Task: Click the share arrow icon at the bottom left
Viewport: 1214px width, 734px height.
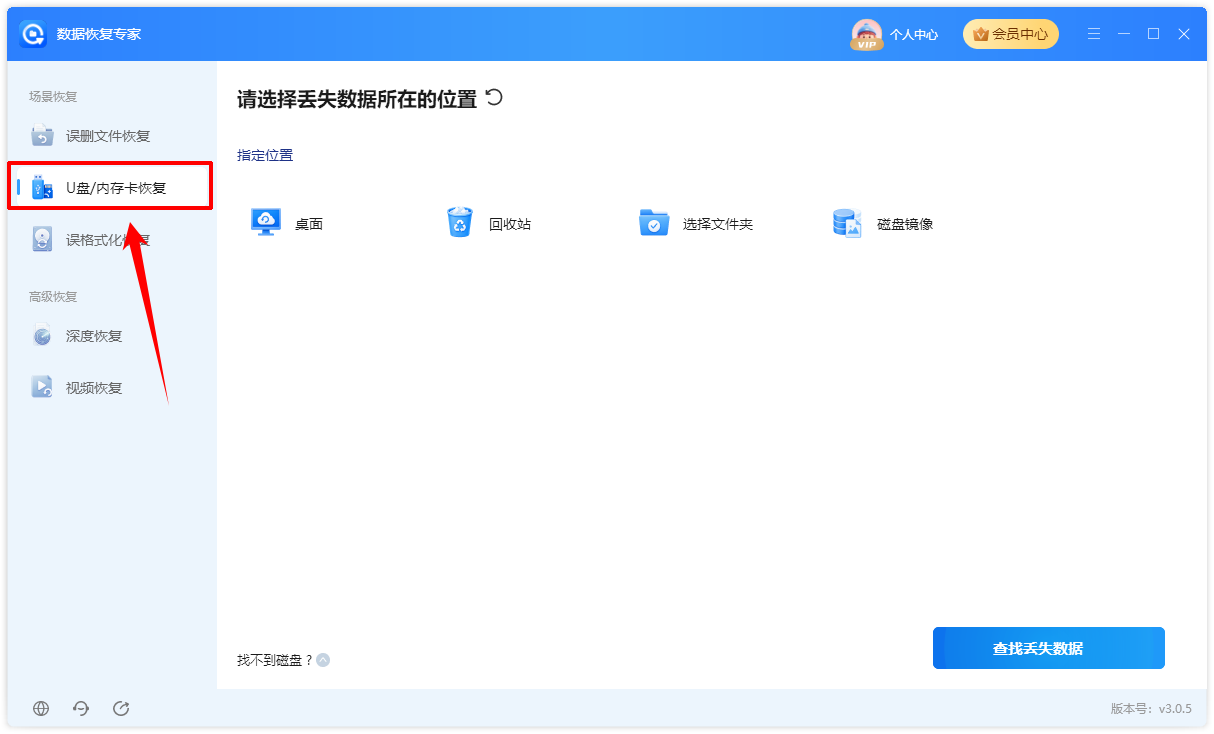Action: 121,708
